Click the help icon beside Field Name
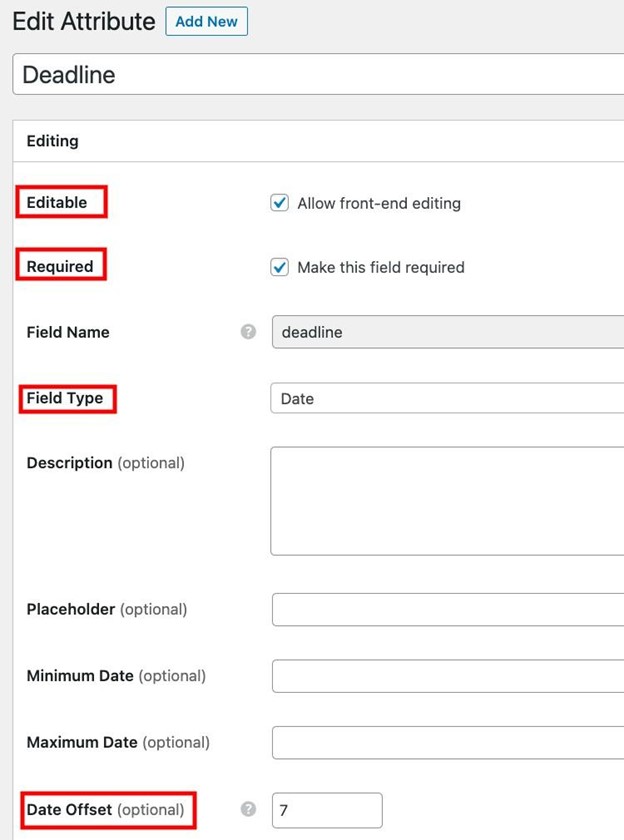This screenshot has height=840, width=624. pos(248,332)
